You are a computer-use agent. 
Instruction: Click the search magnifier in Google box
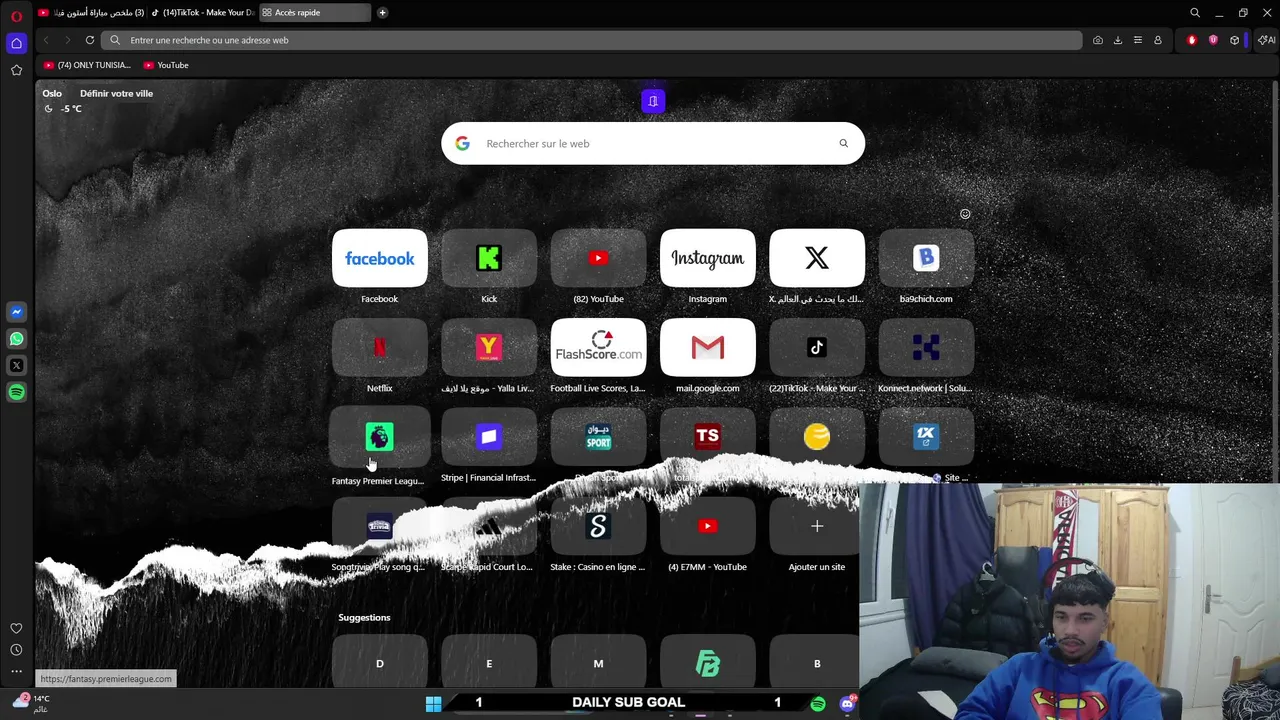(844, 143)
